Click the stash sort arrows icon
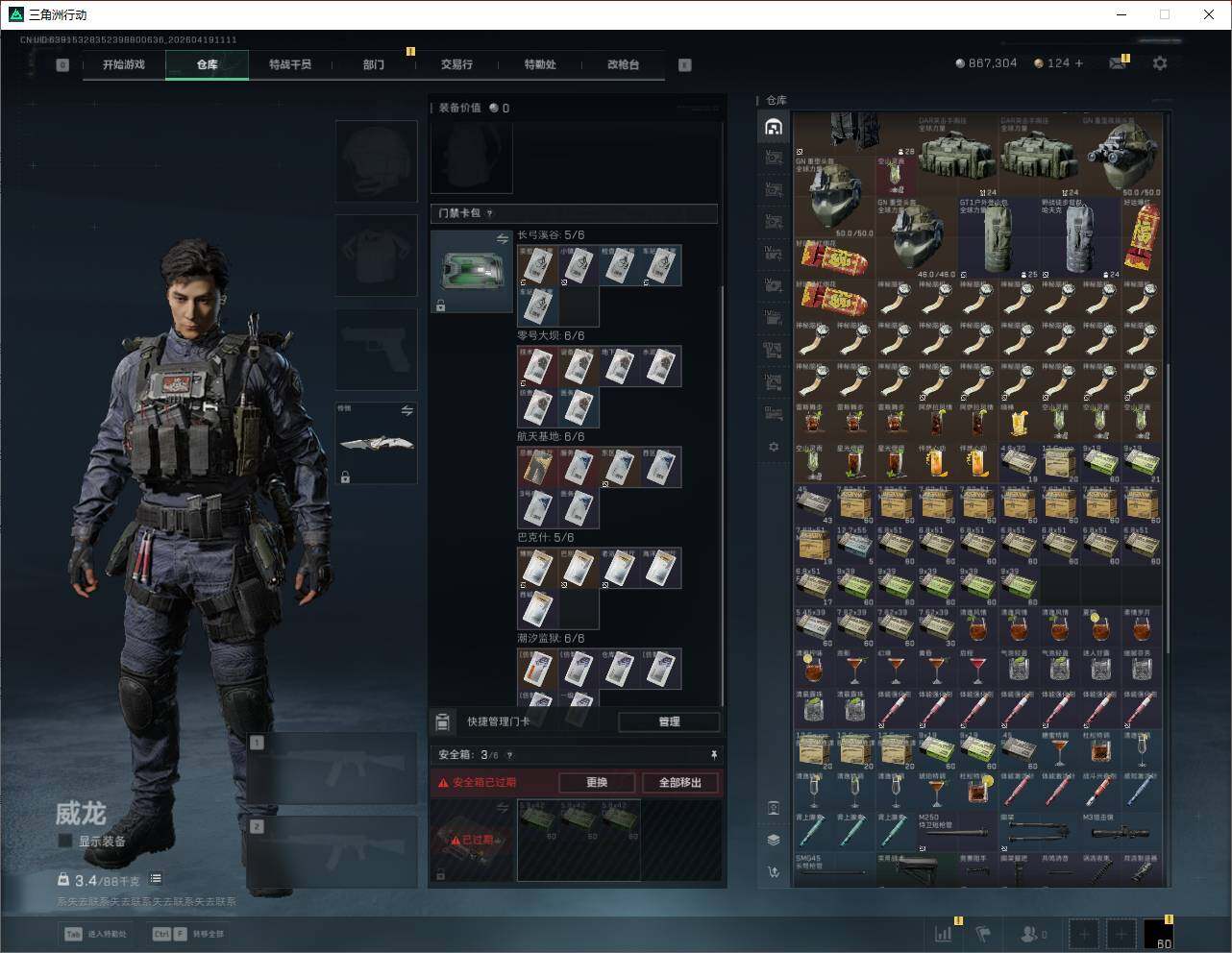The height and width of the screenshot is (953, 1232). [x=774, y=872]
